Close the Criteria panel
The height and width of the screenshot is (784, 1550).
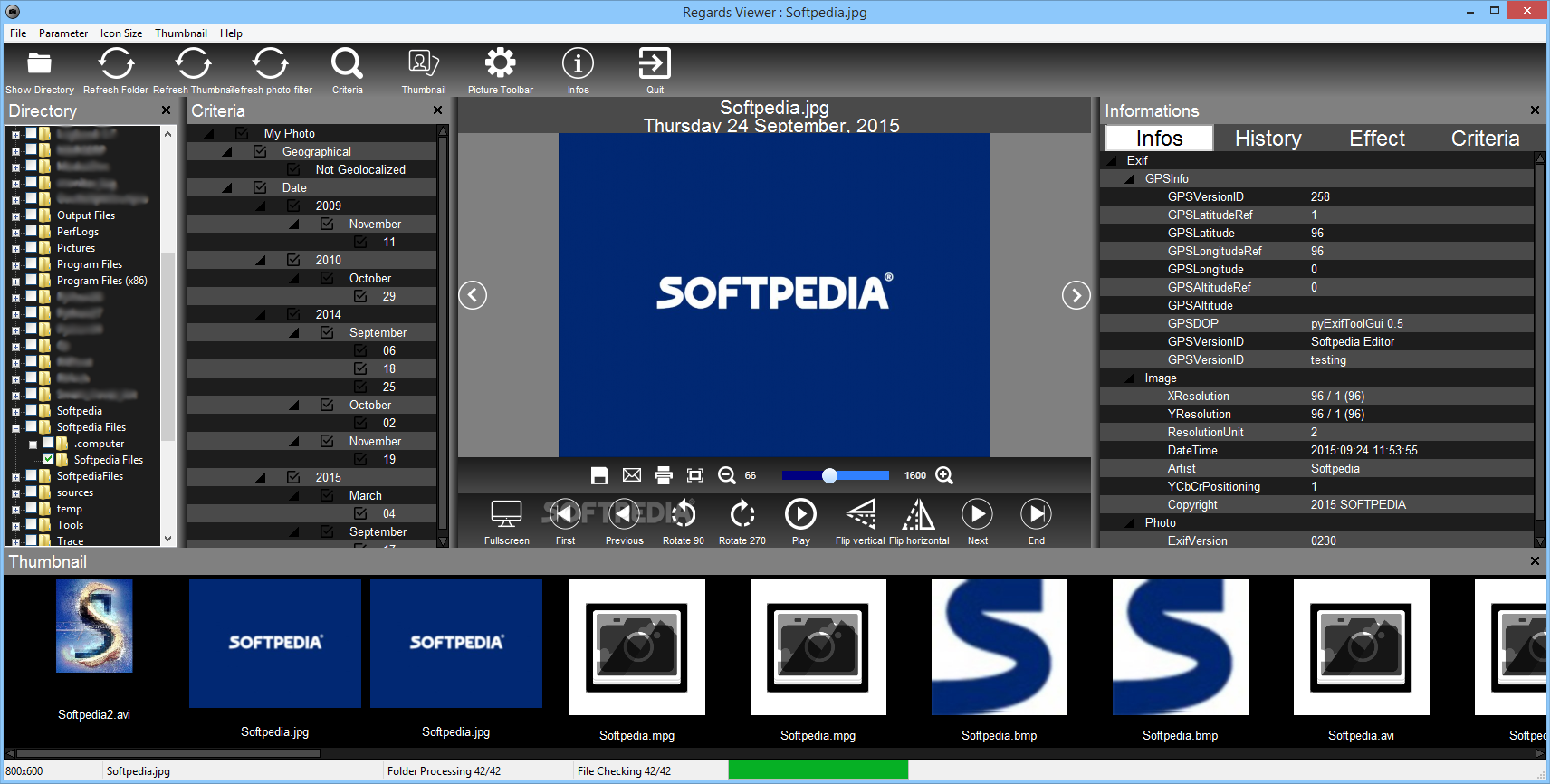point(438,110)
